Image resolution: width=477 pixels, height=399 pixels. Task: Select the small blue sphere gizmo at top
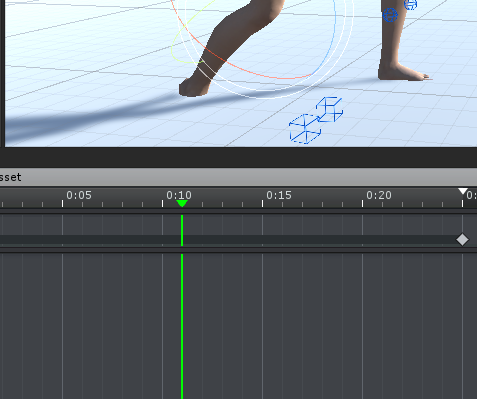click(410, 5)
